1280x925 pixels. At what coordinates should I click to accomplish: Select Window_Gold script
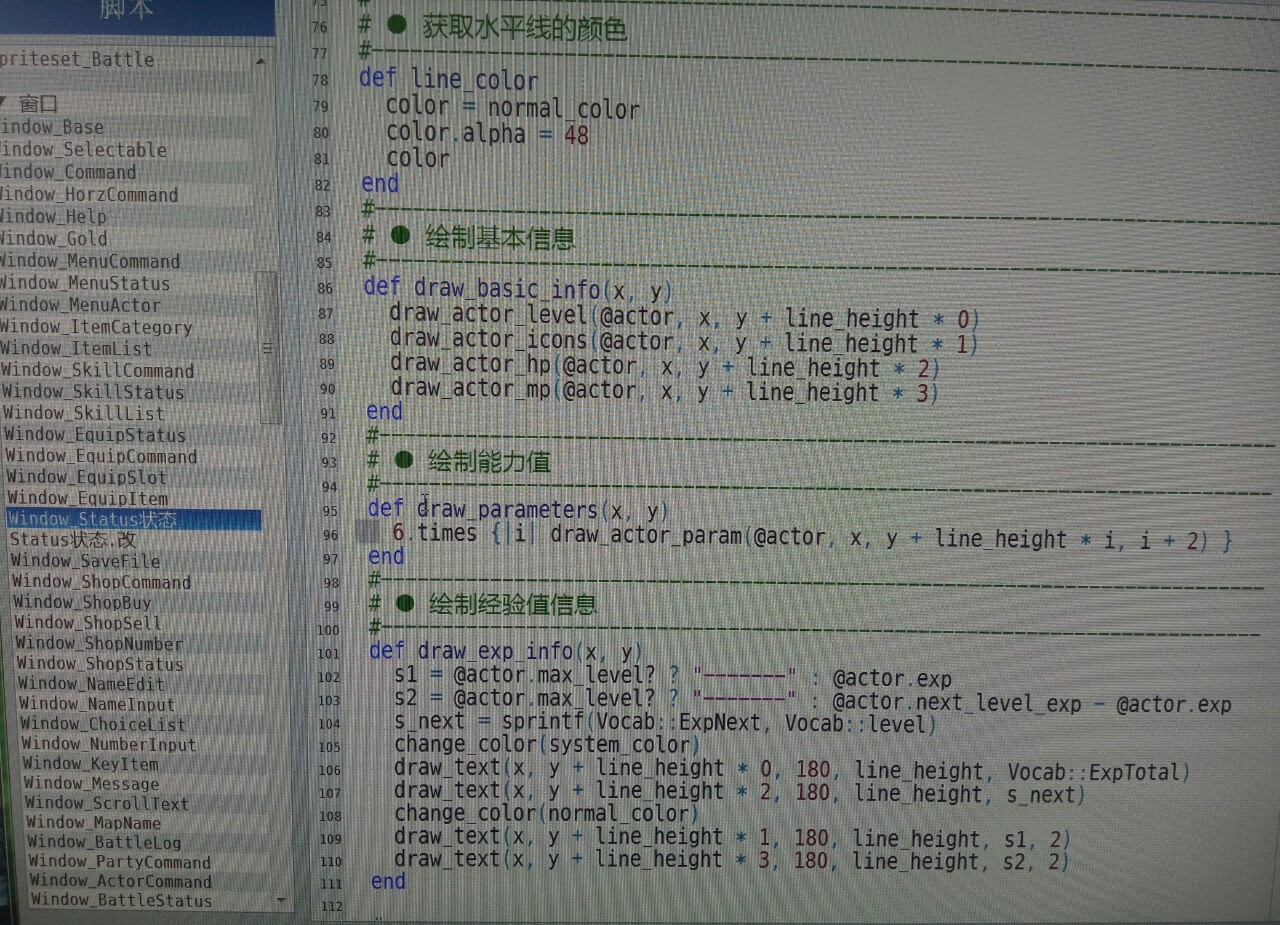[x=54, y=238]
